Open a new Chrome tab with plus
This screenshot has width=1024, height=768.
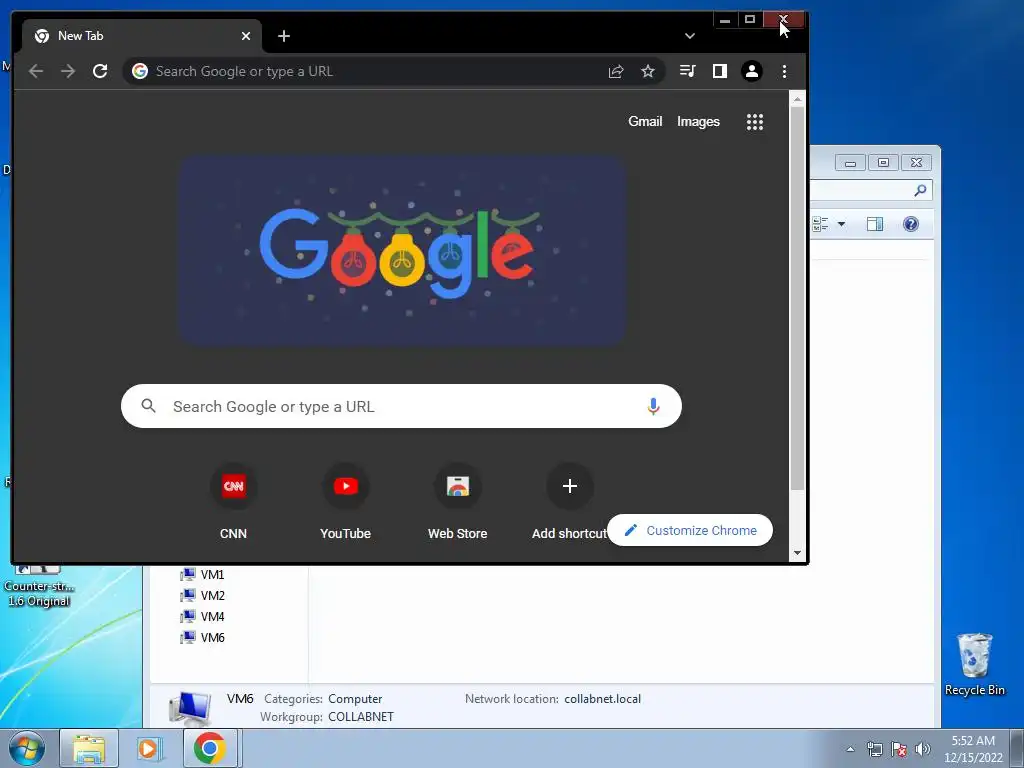point(283,36)
